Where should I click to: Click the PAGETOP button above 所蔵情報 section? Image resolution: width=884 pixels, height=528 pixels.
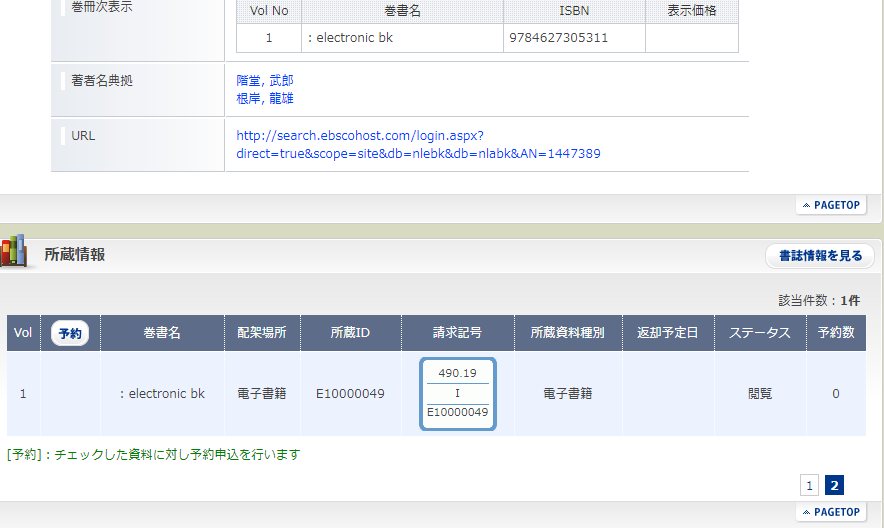831,205
